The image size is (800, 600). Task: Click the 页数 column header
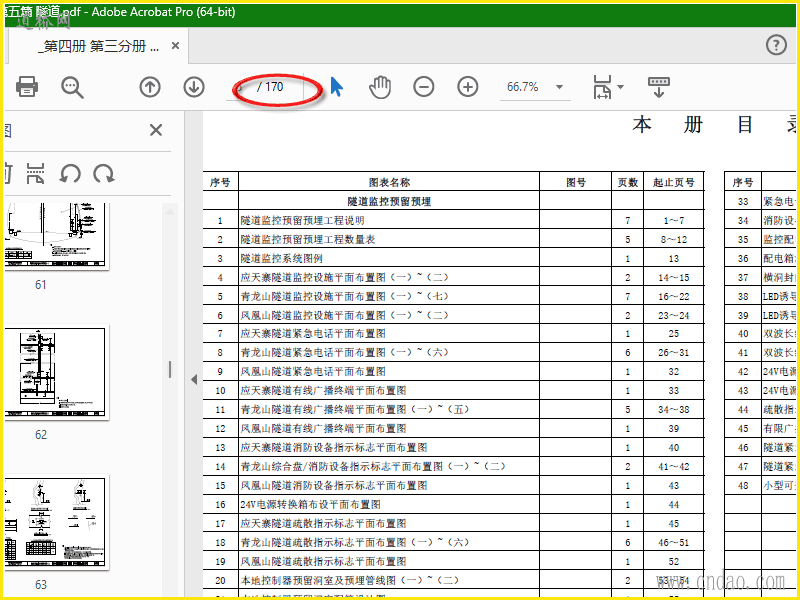pos(628,182)
